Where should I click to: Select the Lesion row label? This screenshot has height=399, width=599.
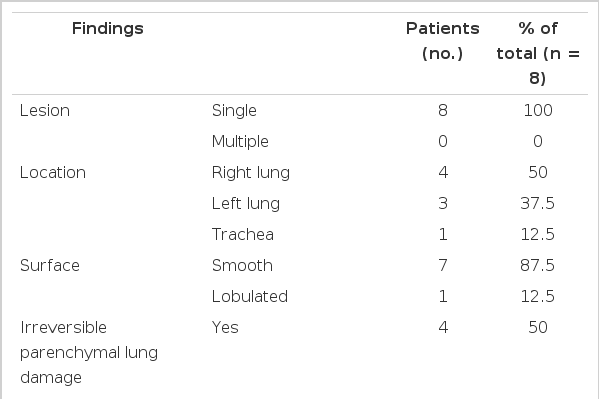coord(45,111)
